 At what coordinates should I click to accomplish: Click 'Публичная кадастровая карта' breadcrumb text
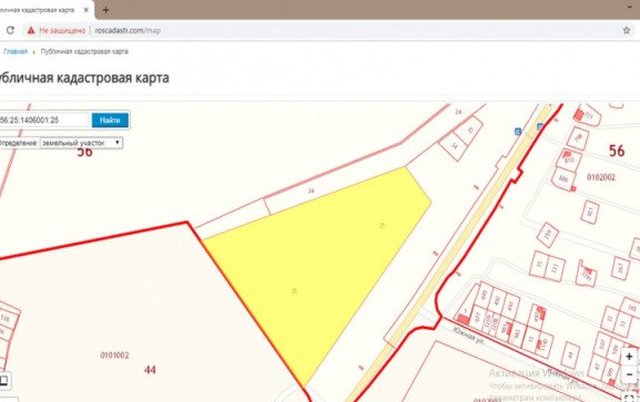click(x=84, y=51)
